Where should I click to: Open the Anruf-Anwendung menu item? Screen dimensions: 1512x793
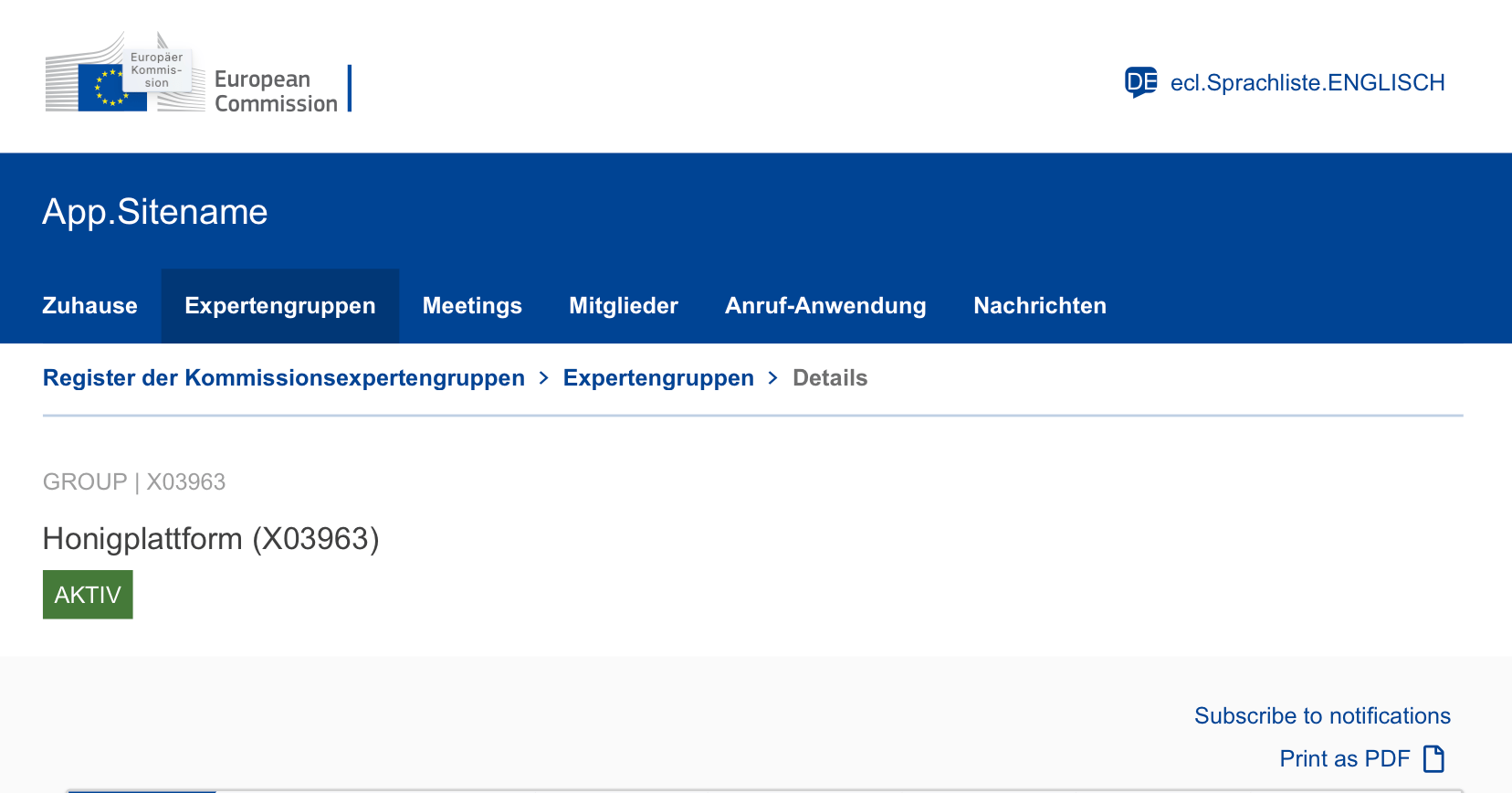point(825,306)
